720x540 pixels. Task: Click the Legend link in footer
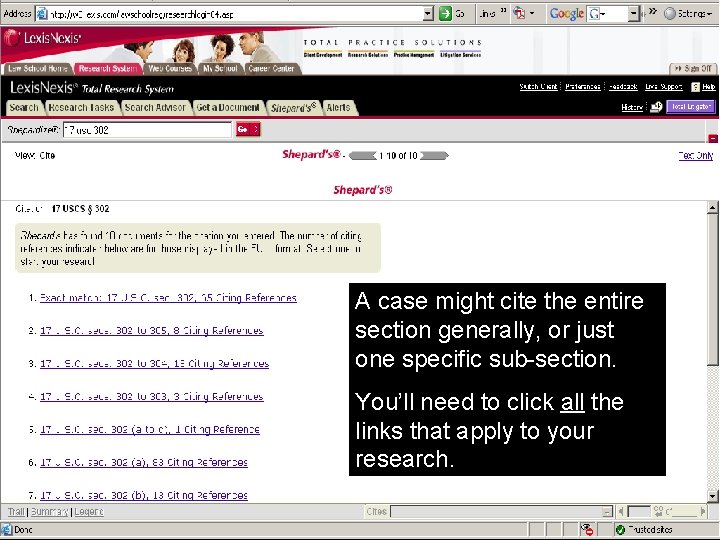pyautogui.click(x=89, y=512)
